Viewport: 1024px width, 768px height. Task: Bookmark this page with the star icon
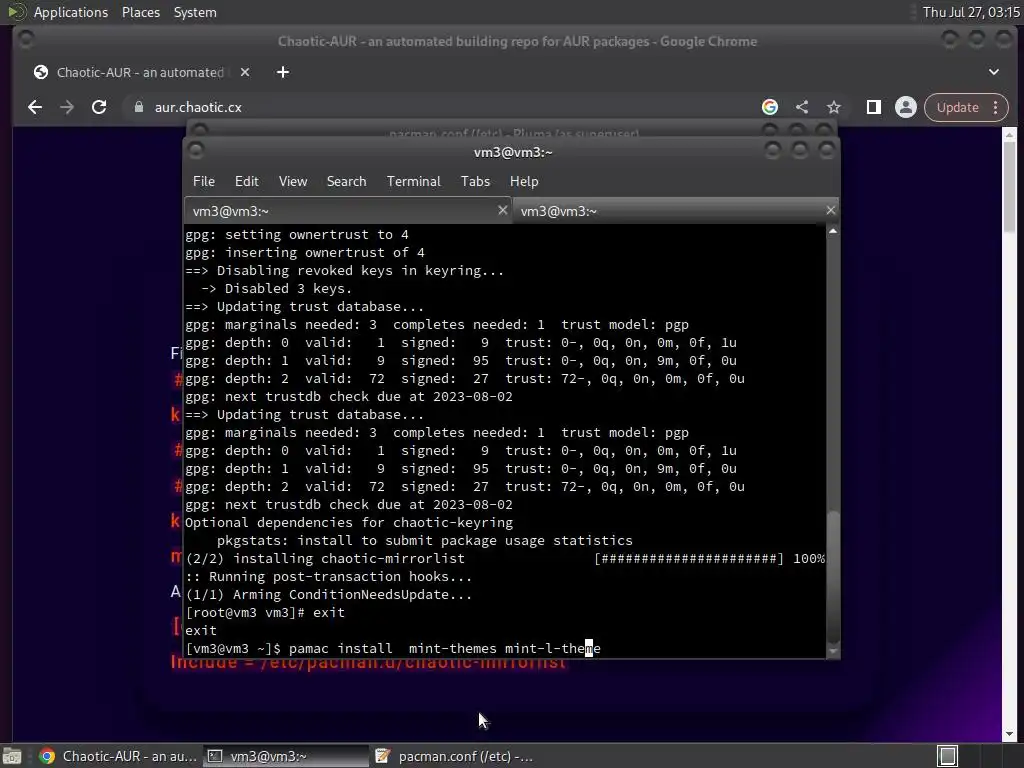(x=834, y=107)
